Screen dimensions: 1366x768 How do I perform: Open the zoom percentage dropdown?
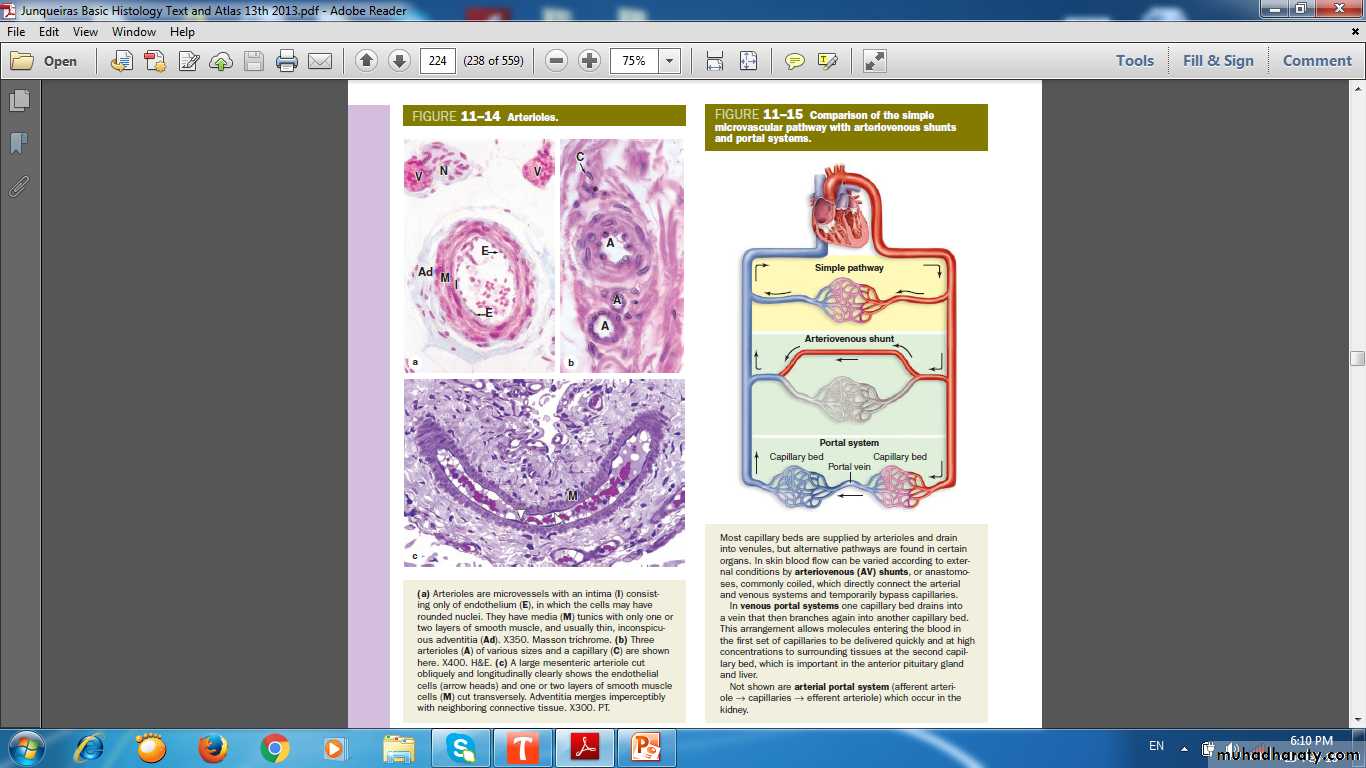[x=669, y=61]
